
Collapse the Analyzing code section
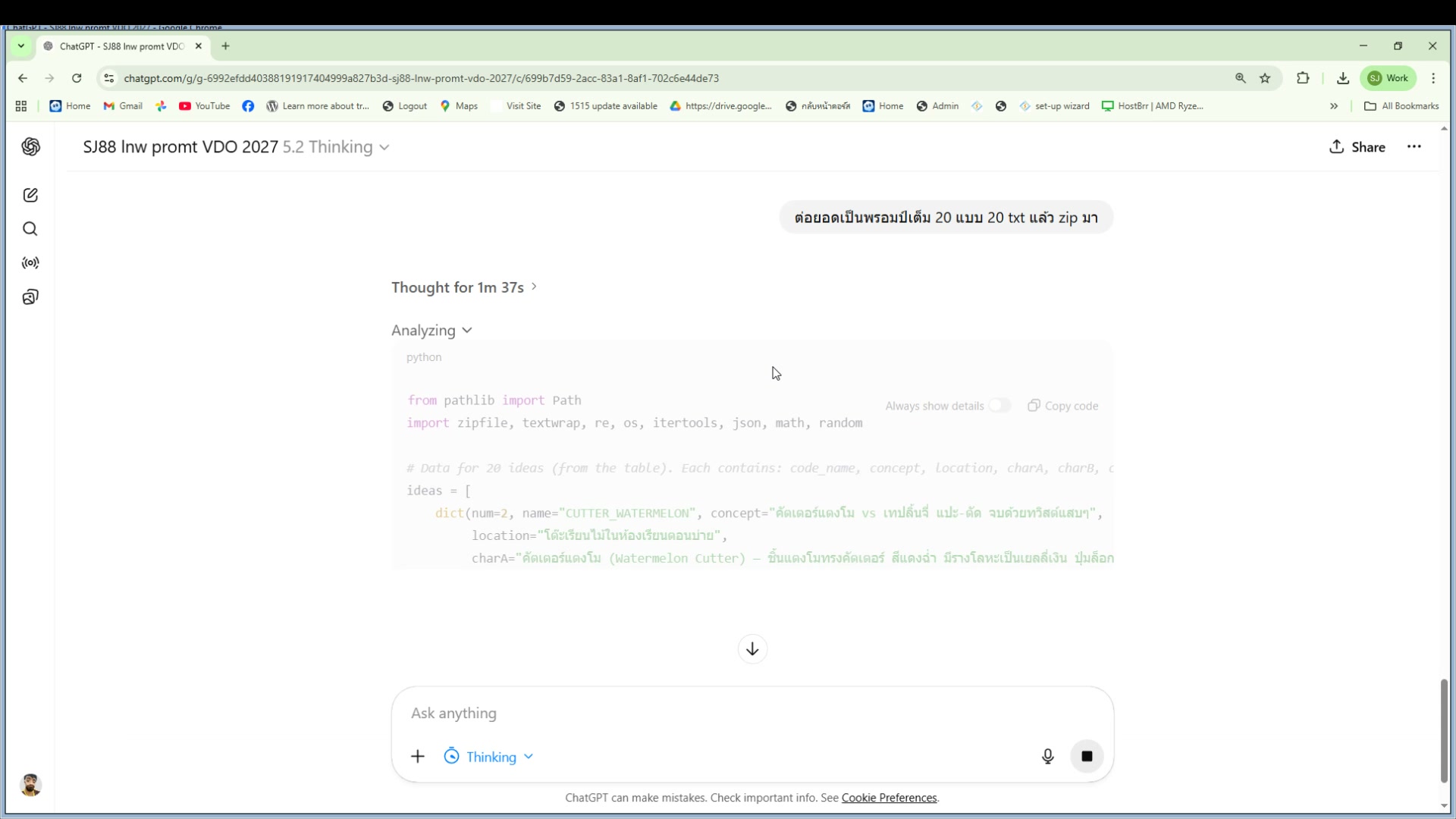(x=431, y=331)
